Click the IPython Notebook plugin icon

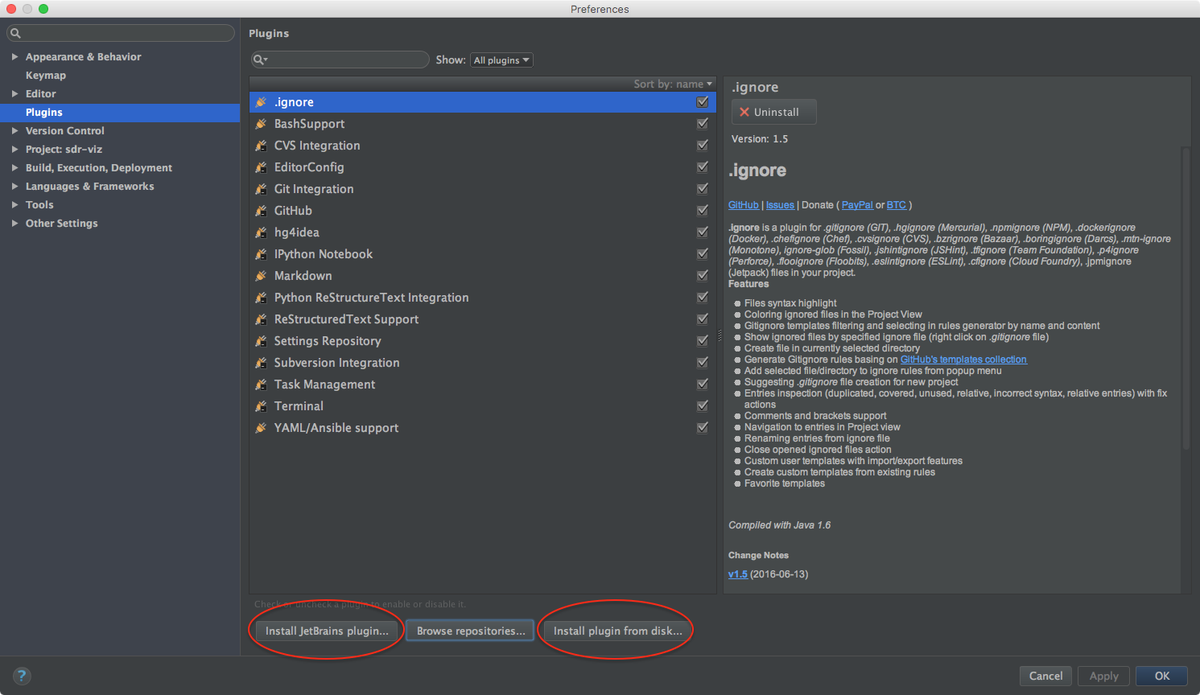point(261,254)
